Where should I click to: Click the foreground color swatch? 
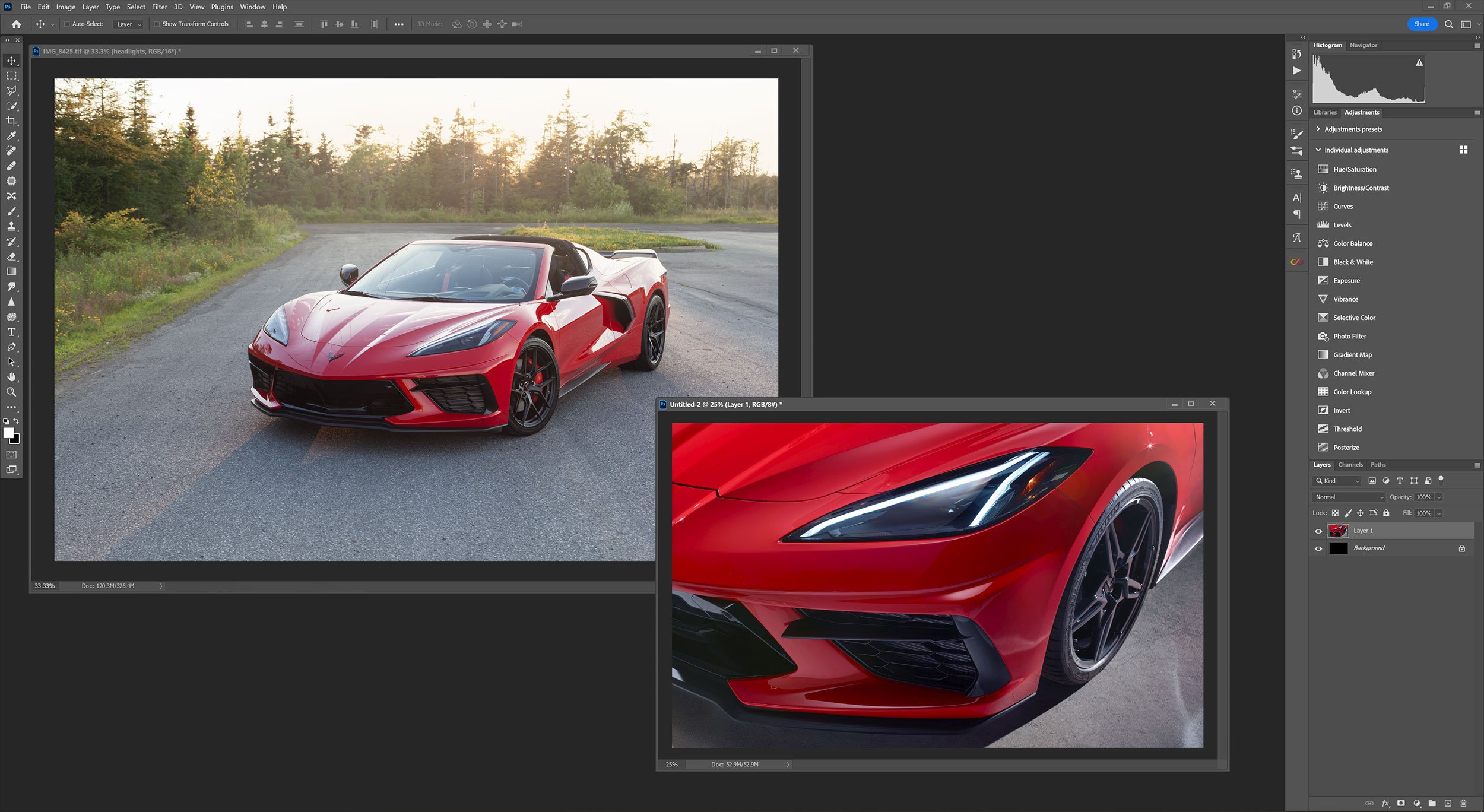click(x=8, y=433)
